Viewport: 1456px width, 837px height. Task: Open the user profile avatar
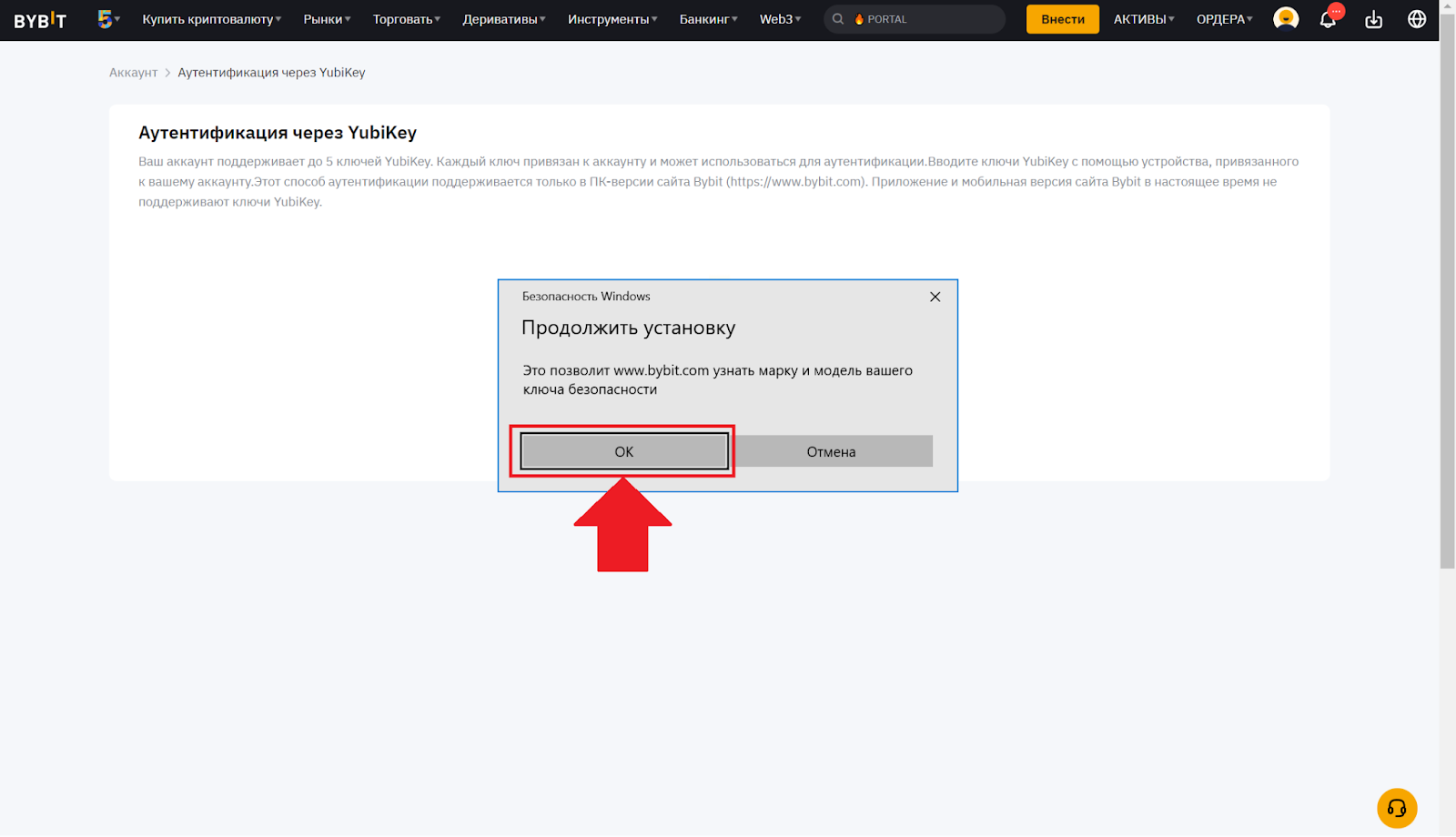pos(1286,19)
